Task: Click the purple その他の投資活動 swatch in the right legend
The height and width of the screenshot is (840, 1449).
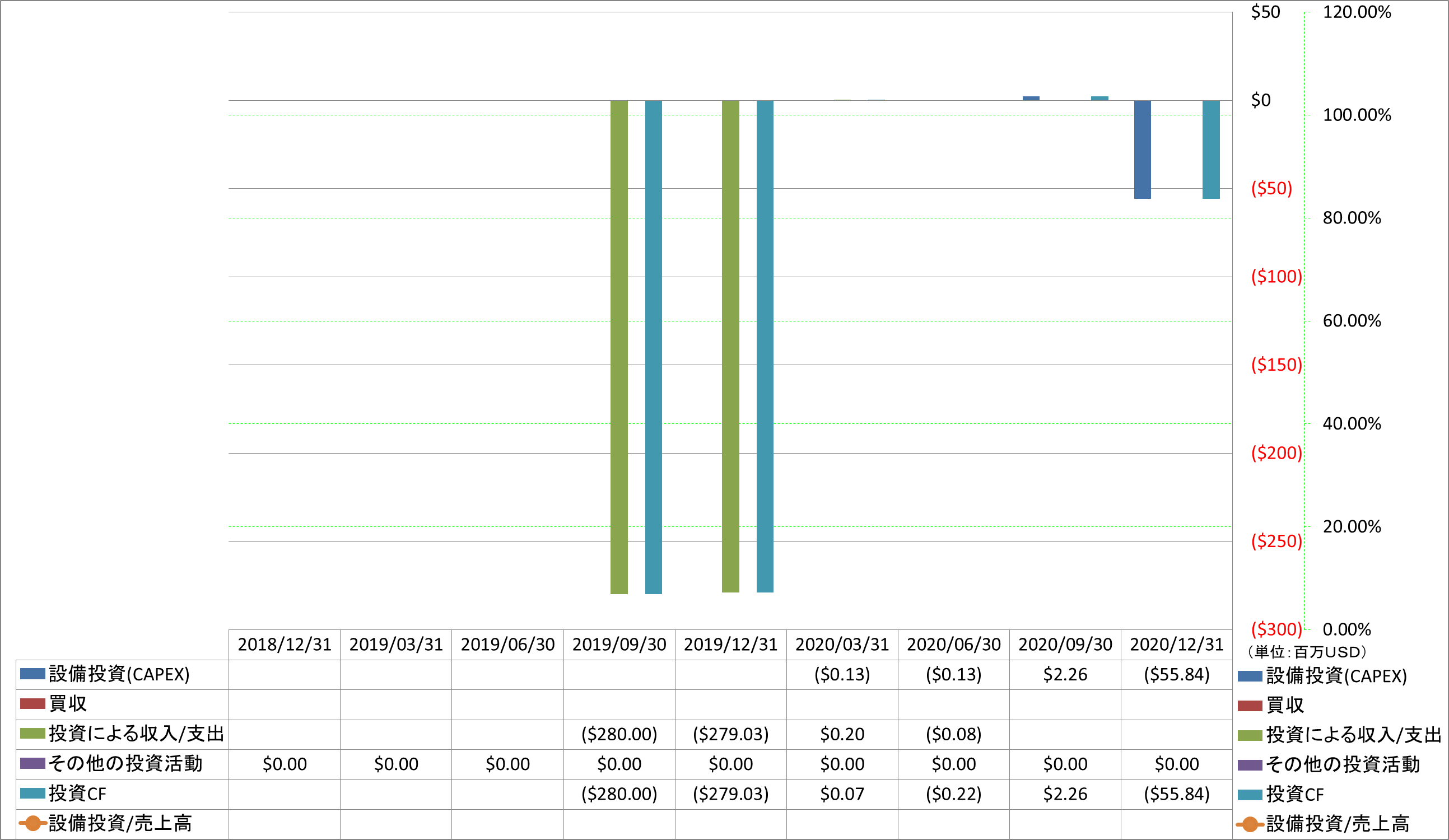Action: [1250, 766]
